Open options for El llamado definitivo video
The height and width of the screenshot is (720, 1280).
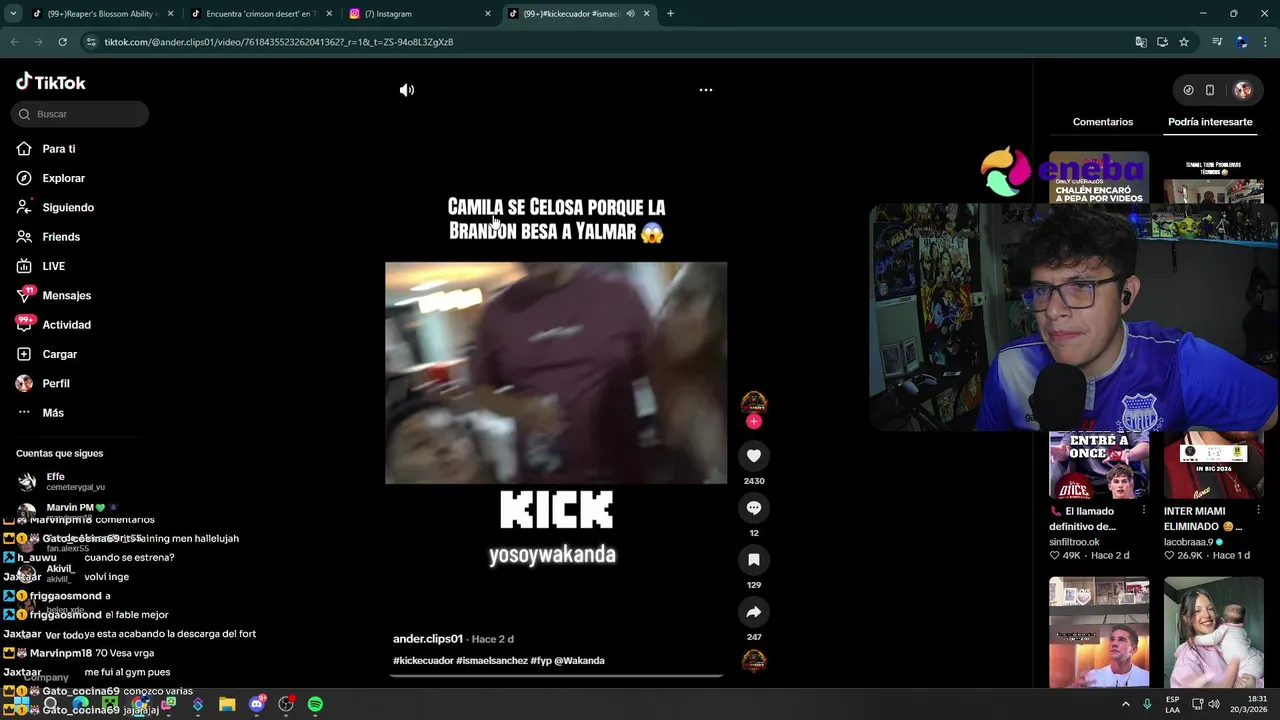pos(1144,511)
